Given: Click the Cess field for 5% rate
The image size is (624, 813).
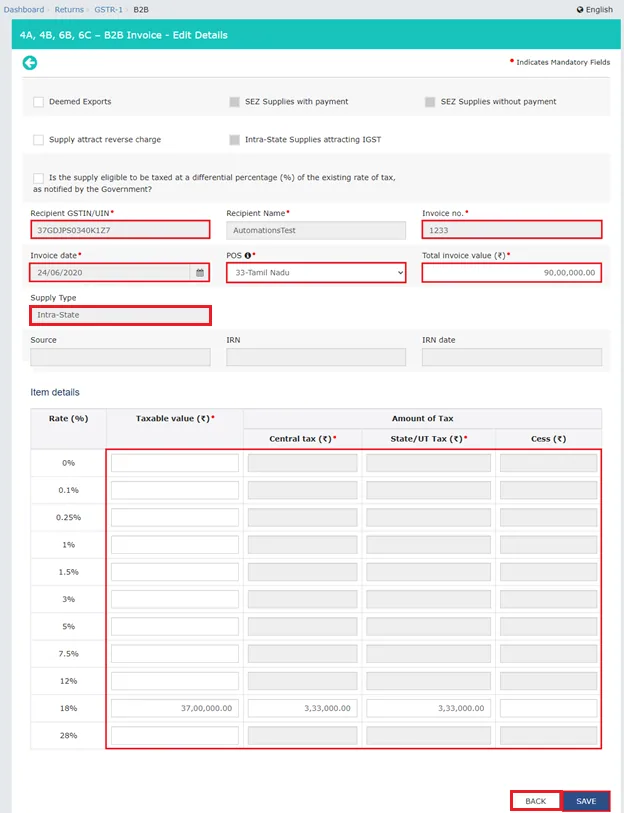Looking at the screenshot, I should pyautogui.click(x=548, y=626).
